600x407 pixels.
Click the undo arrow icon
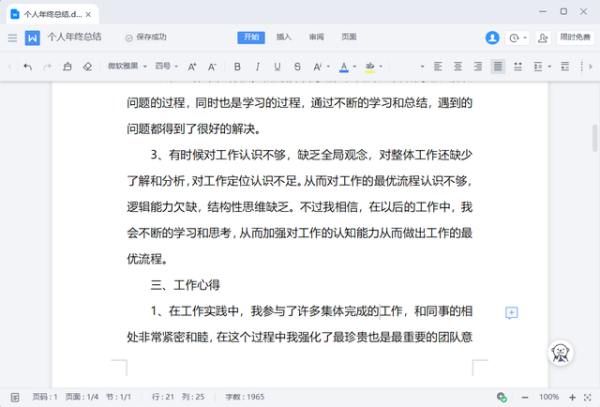tap(27, 67)
